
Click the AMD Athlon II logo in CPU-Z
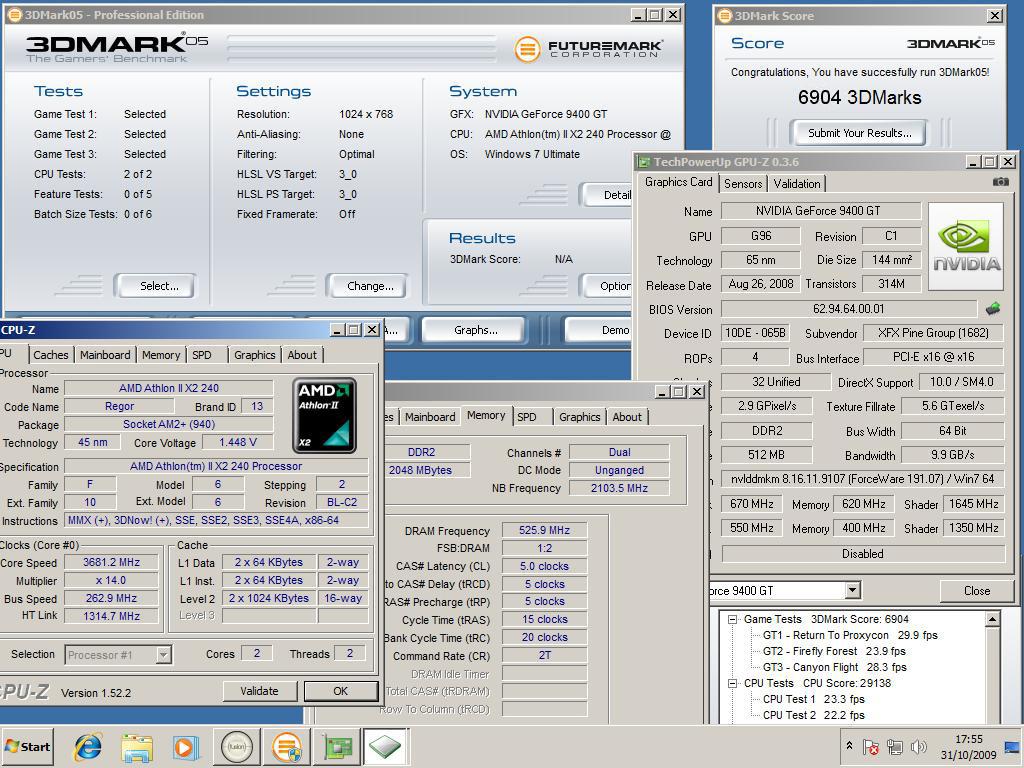tap(325, 415)
